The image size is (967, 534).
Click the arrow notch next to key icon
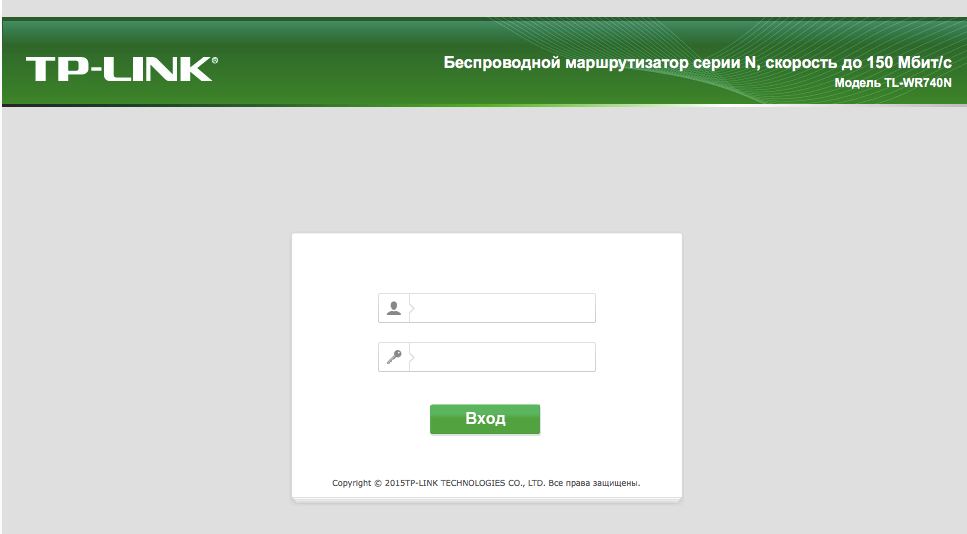[x=412, y=357]
